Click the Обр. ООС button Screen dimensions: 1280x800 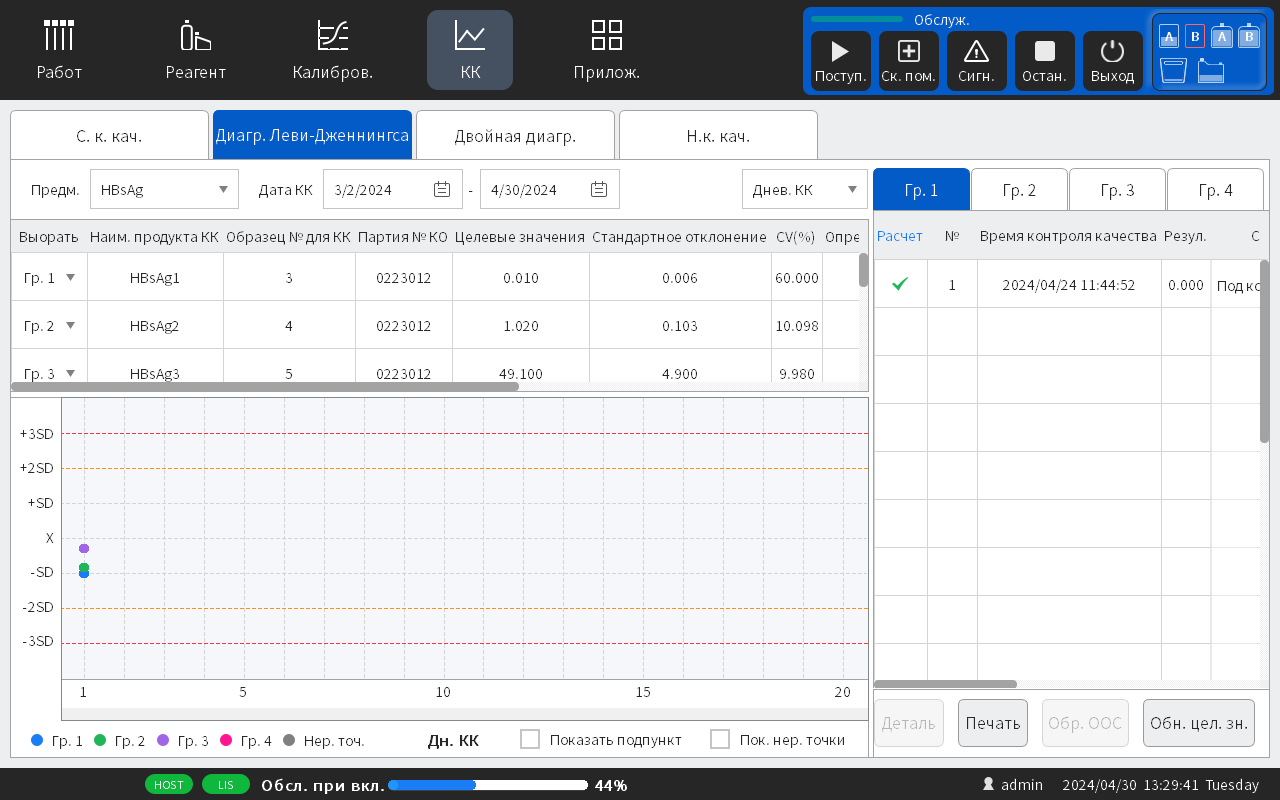[x=1085, y=723]
